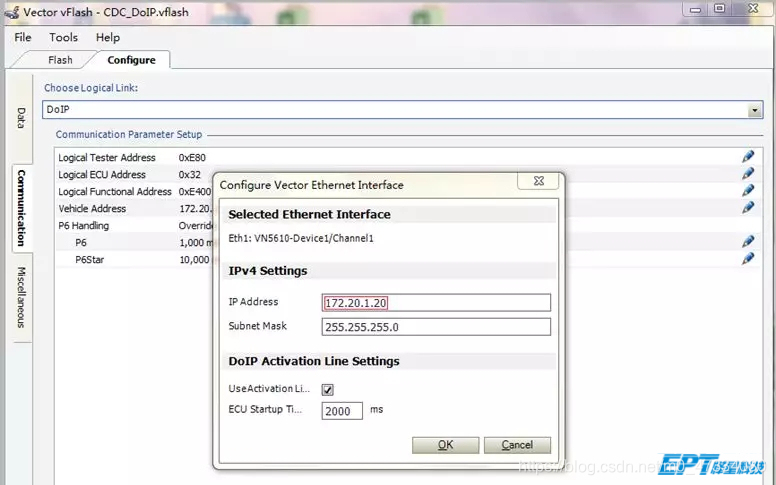776x485 pixels.
Task: Edit the P6 value with pencil icon
Action: click(748, 242)
